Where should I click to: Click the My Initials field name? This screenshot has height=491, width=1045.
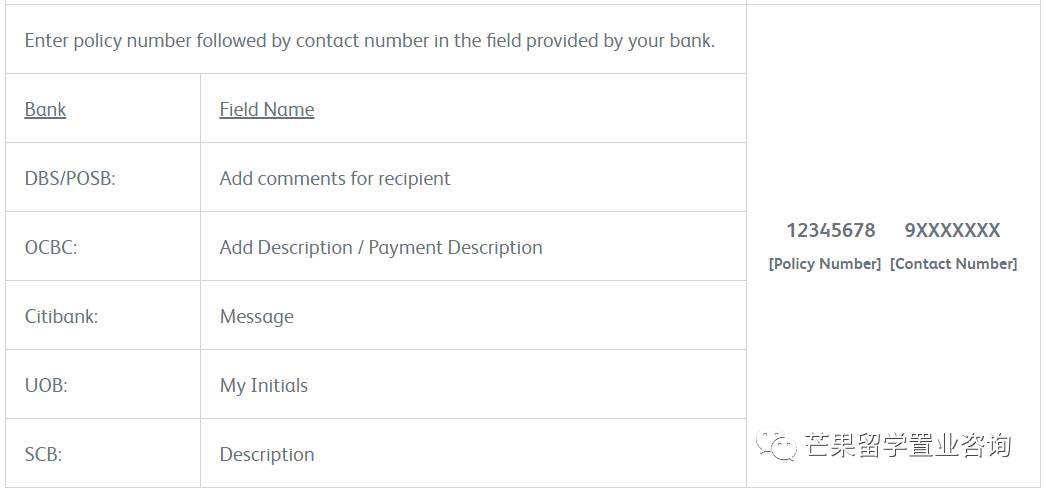(263, 386)
